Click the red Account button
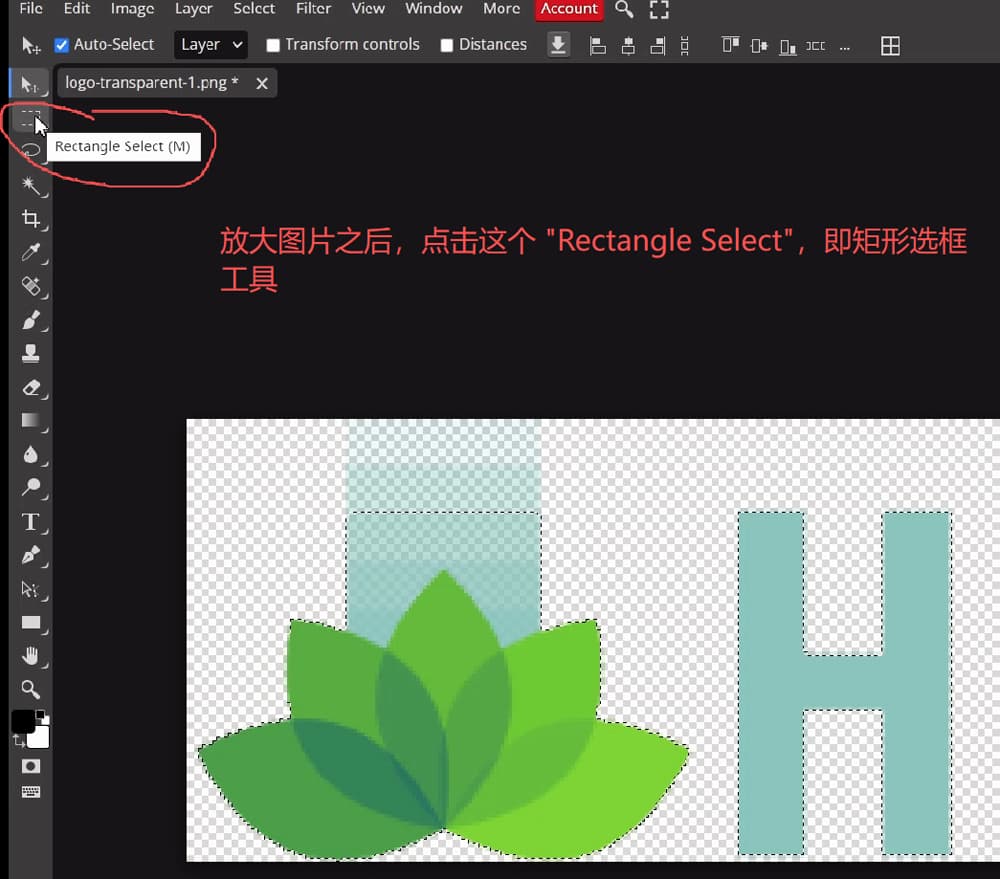This screenshot has width=1000, height=879. click(569, 9)
